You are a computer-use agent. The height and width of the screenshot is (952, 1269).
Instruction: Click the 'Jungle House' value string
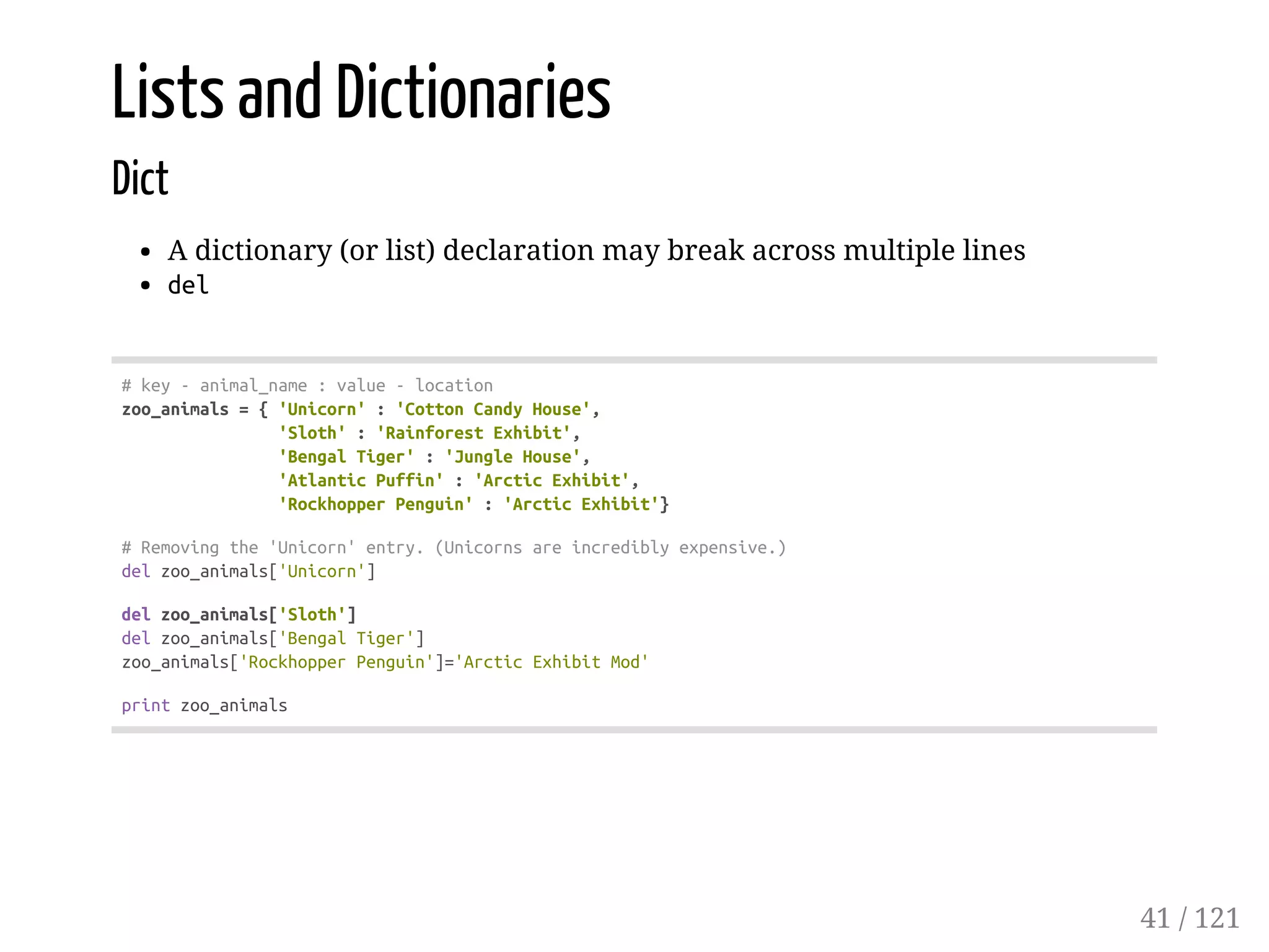(512, 457)
